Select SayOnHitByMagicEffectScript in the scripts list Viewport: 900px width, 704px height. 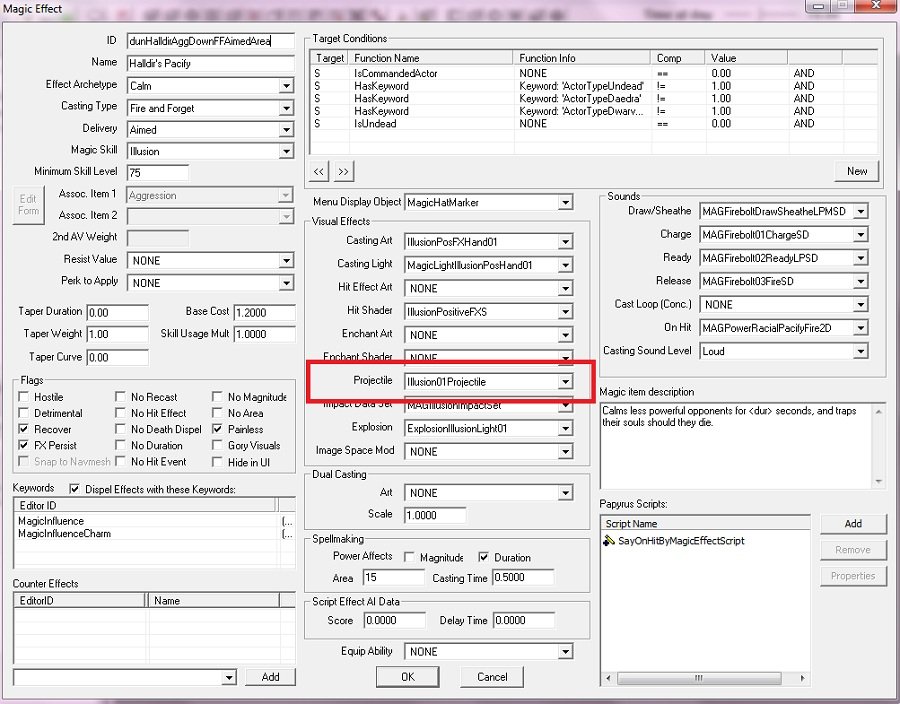[681, 540]
